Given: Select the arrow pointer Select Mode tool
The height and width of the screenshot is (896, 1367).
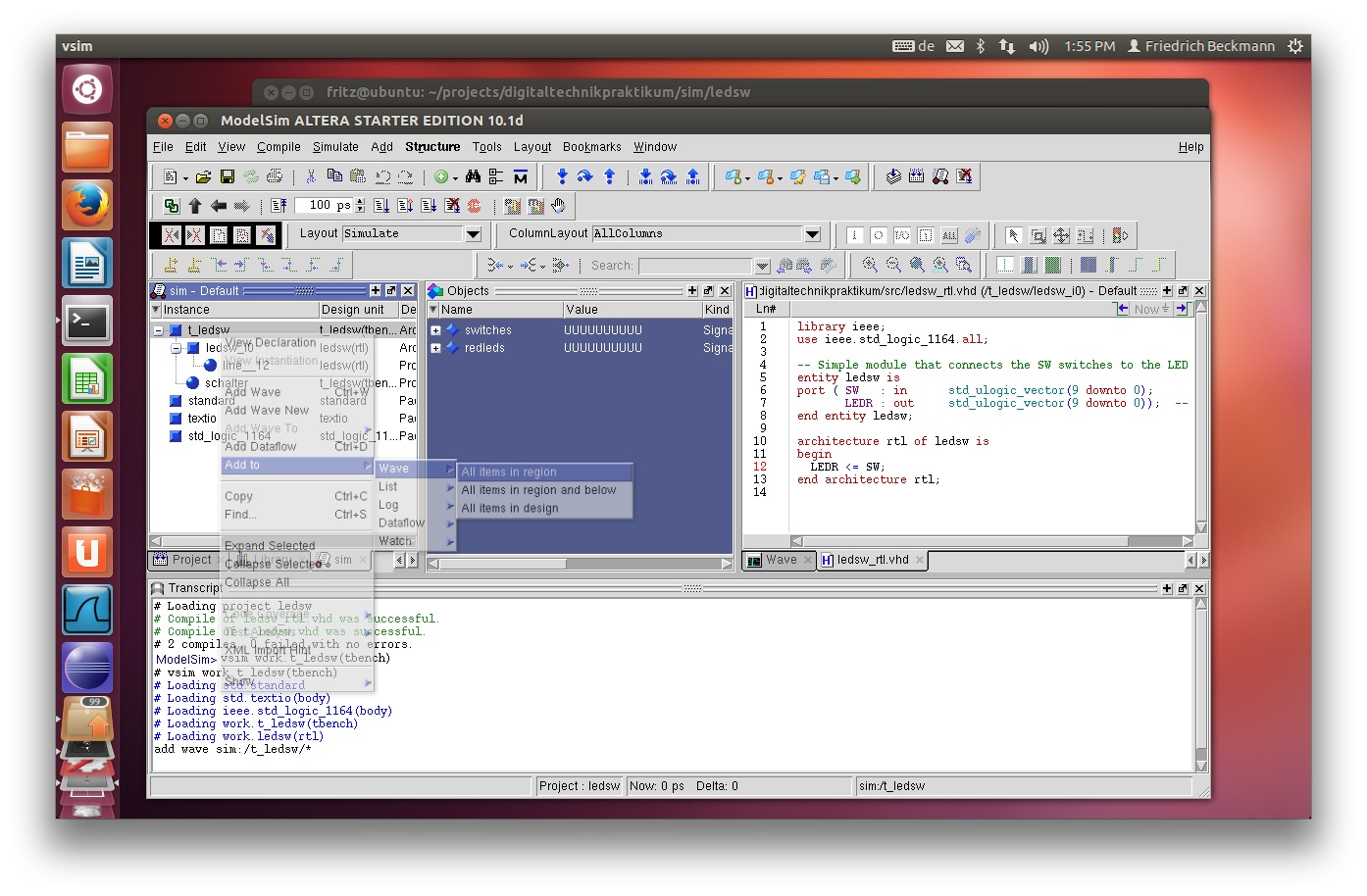Looking at the screenshot, I should 1013,235.
